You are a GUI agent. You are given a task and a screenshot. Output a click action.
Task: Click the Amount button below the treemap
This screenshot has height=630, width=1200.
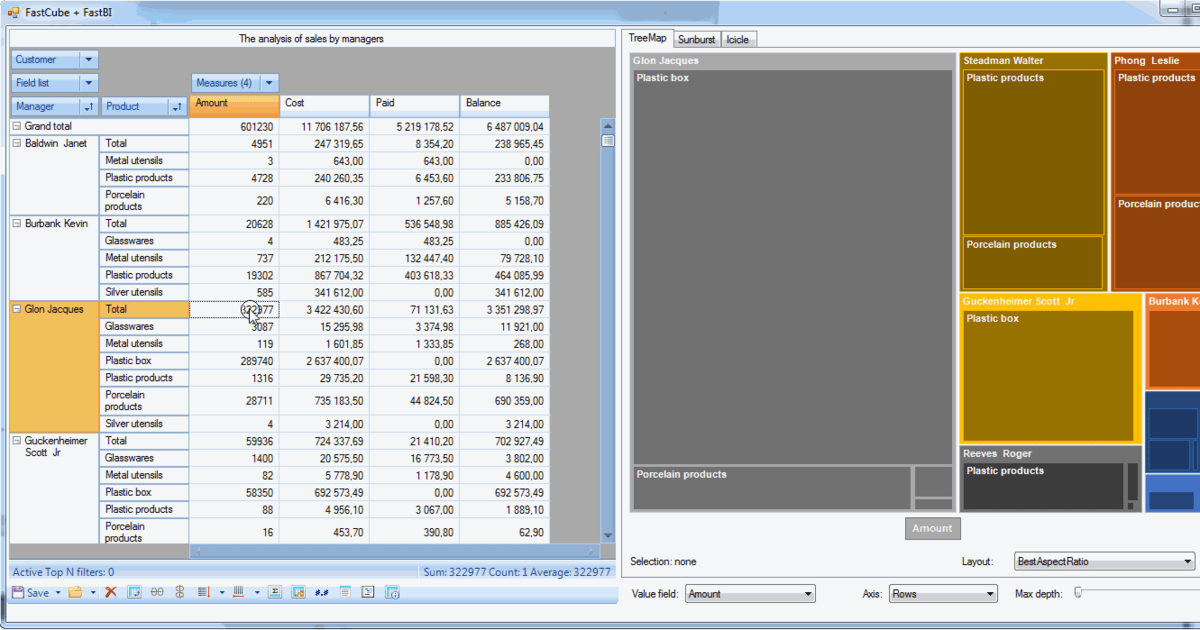pyautogui.click(x=932, y=528)
